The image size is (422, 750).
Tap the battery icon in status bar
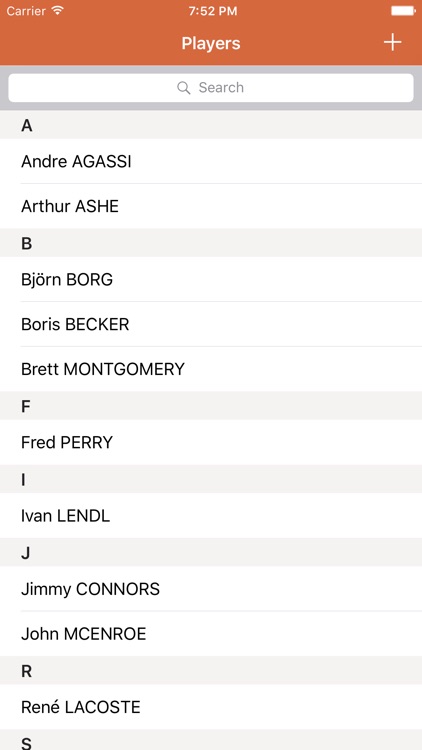pyautogui.click(x=403, y=11)
